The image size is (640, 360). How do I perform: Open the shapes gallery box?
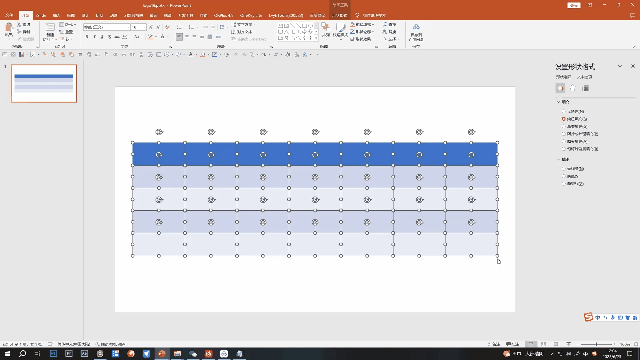297,31
